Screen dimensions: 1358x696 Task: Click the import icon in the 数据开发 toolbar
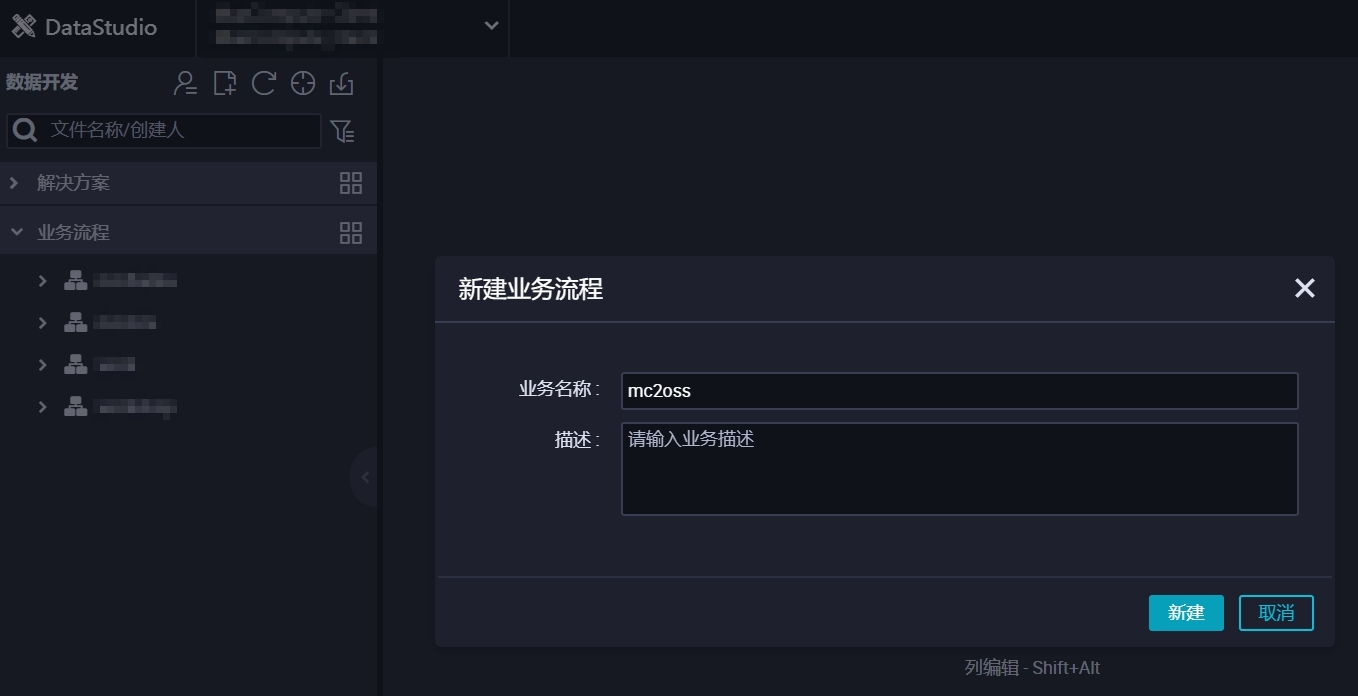(x=342, y=83)
